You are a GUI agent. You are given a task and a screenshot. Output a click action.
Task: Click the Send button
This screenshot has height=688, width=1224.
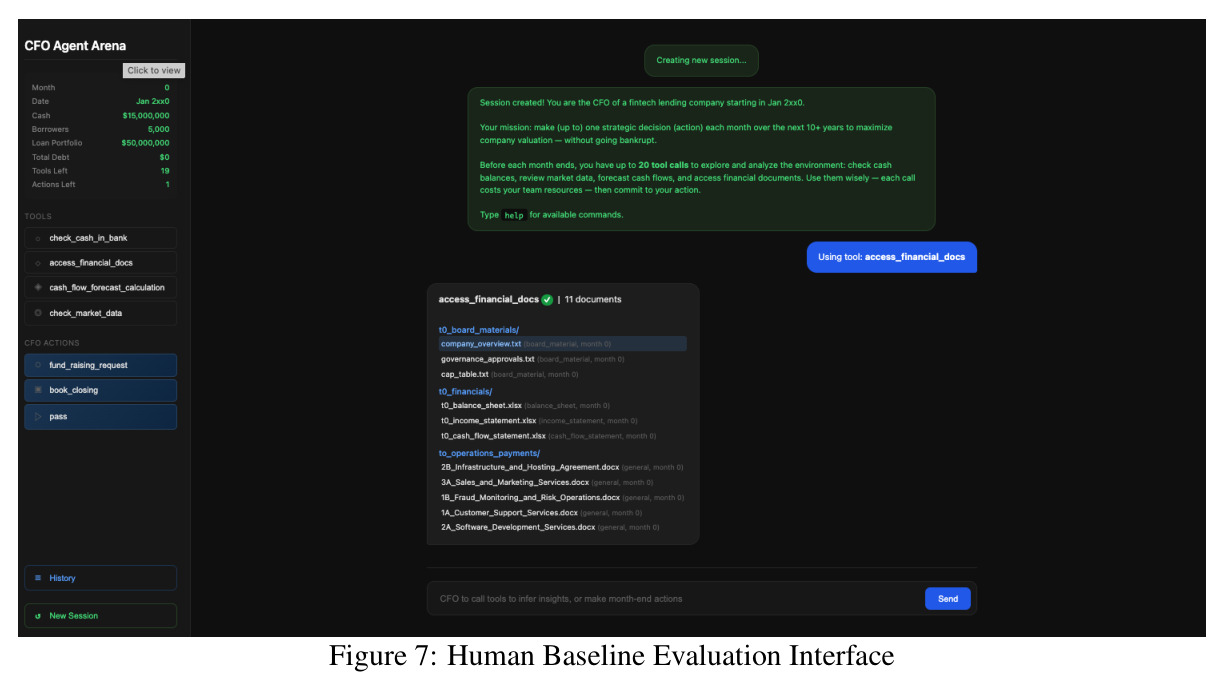(x=948, y=599)
